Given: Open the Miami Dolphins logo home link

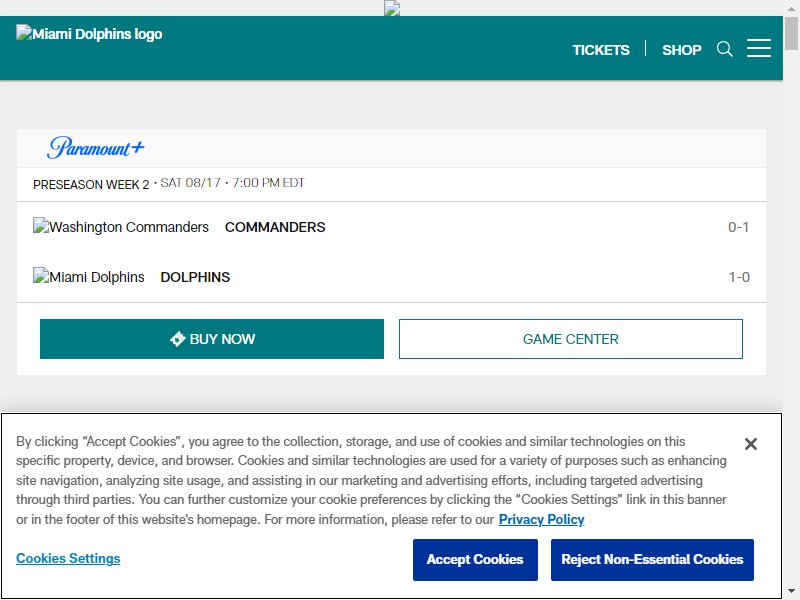Looking at the screenshot, I should 89,34.
